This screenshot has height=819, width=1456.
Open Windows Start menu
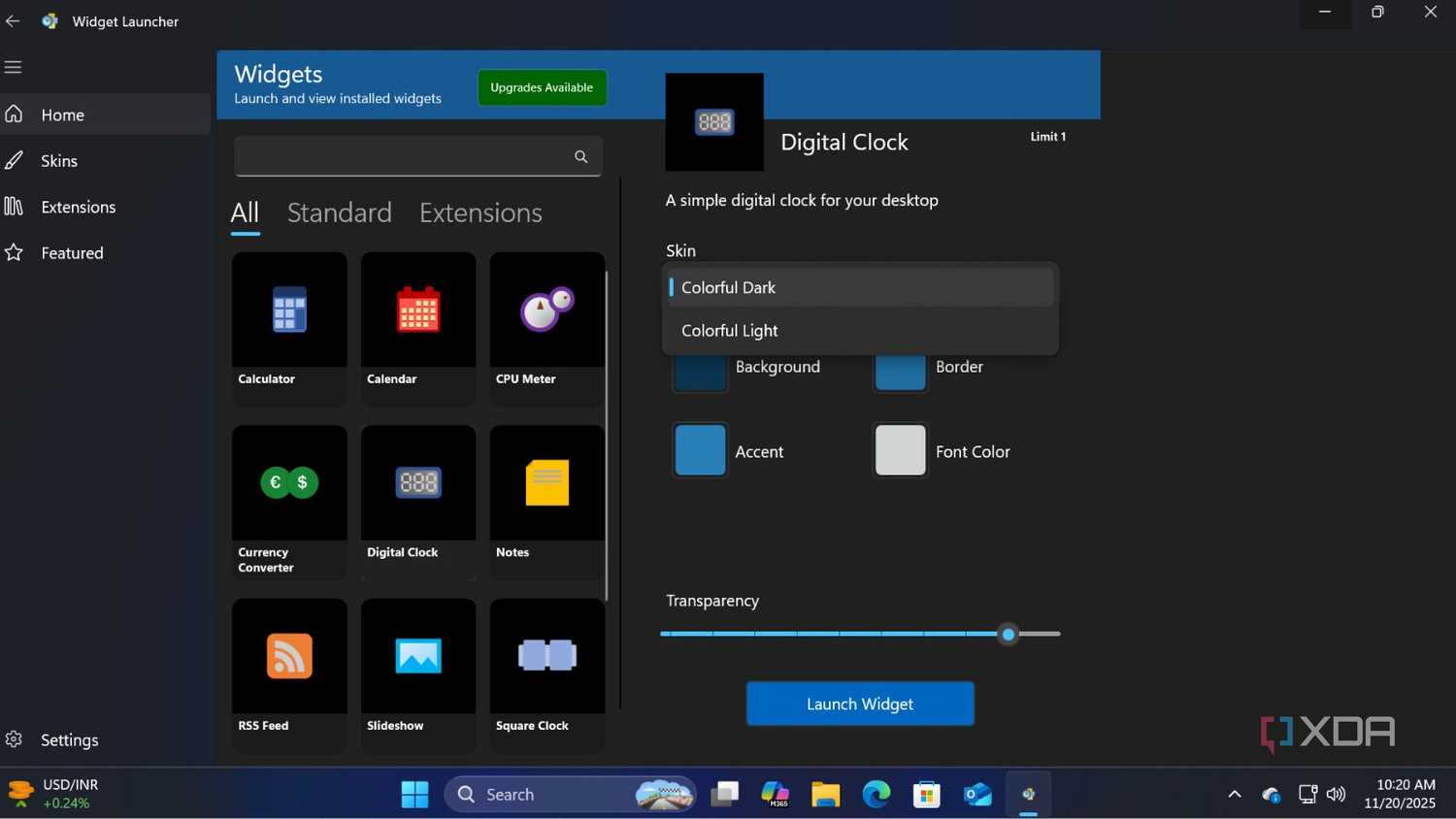click(x=414, y=794)
